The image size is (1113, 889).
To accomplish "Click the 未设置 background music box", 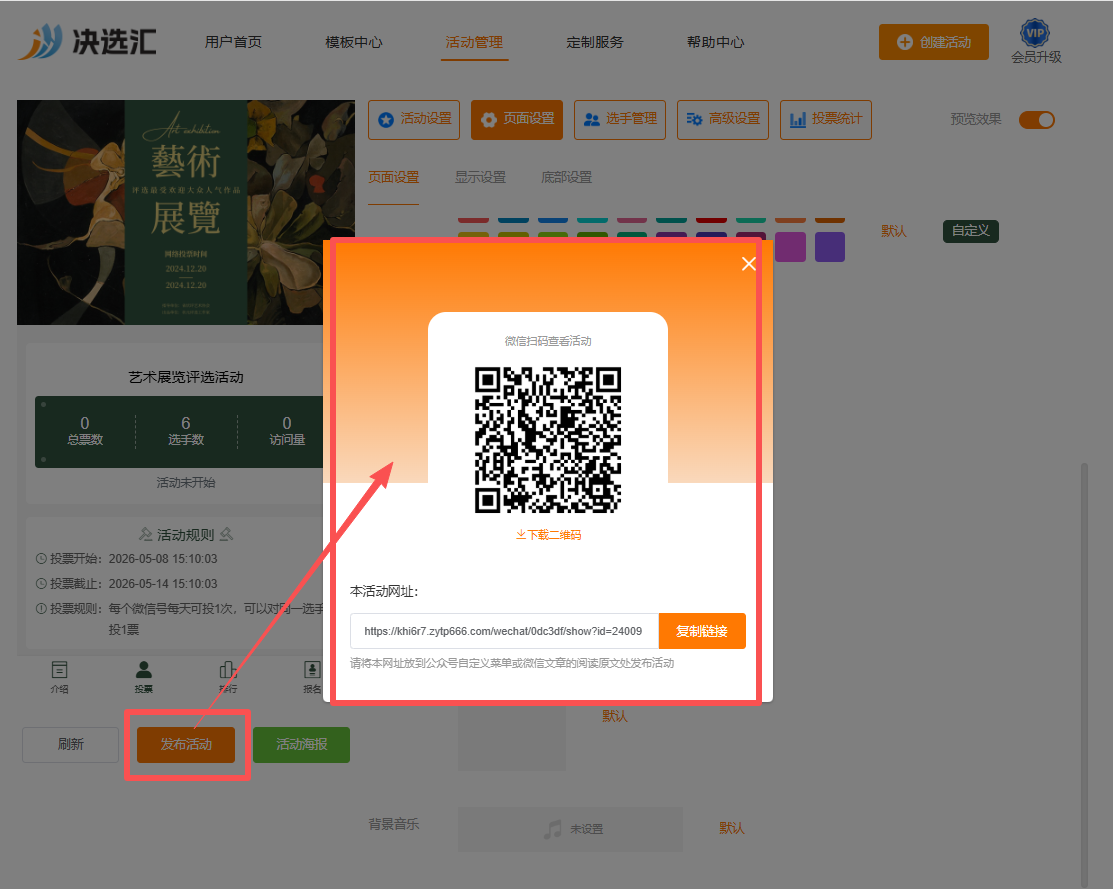I will coord(570,829).
